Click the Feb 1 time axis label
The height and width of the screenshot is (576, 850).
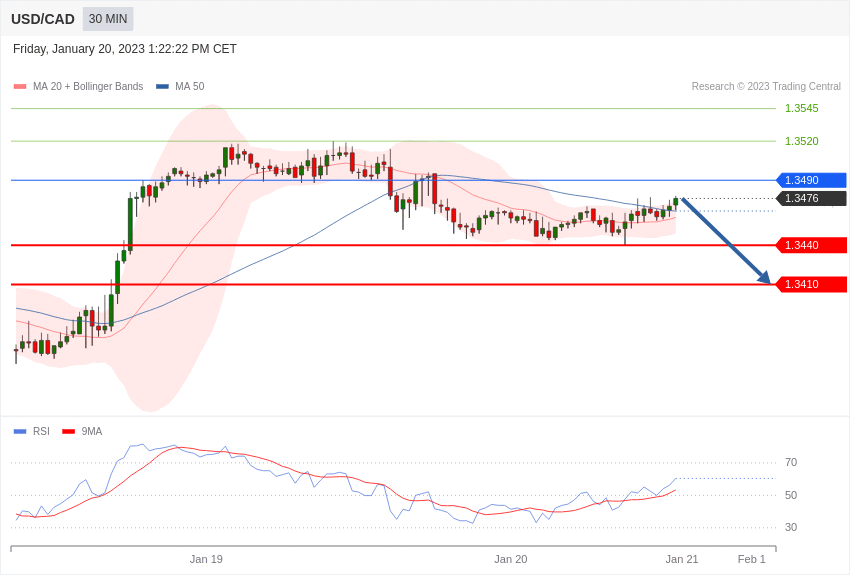pyautogui.click(x=751, y=559)
